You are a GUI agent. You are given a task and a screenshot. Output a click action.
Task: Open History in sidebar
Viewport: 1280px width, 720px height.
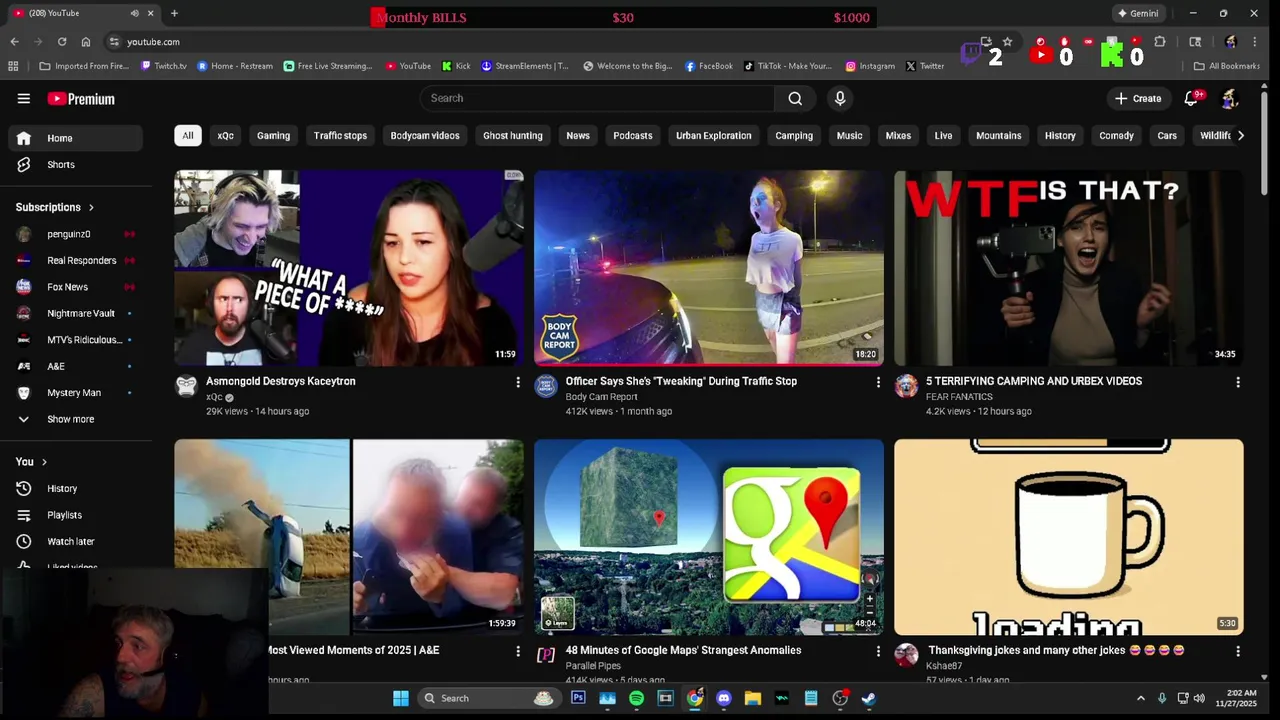click(x=76, y=488)
